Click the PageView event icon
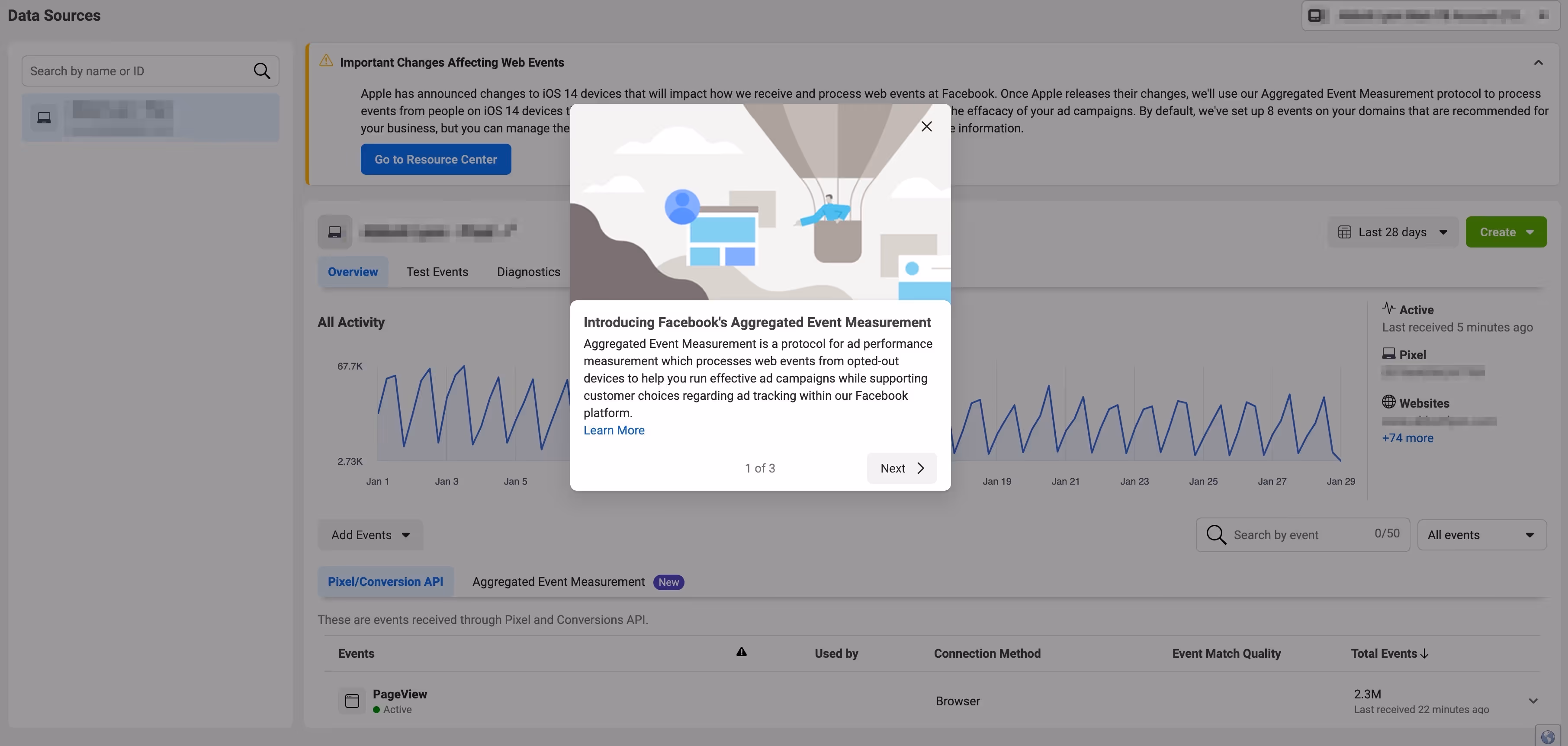Image resolution: width=1568 pixels, height=746 pixels. (x=352, y=701)
